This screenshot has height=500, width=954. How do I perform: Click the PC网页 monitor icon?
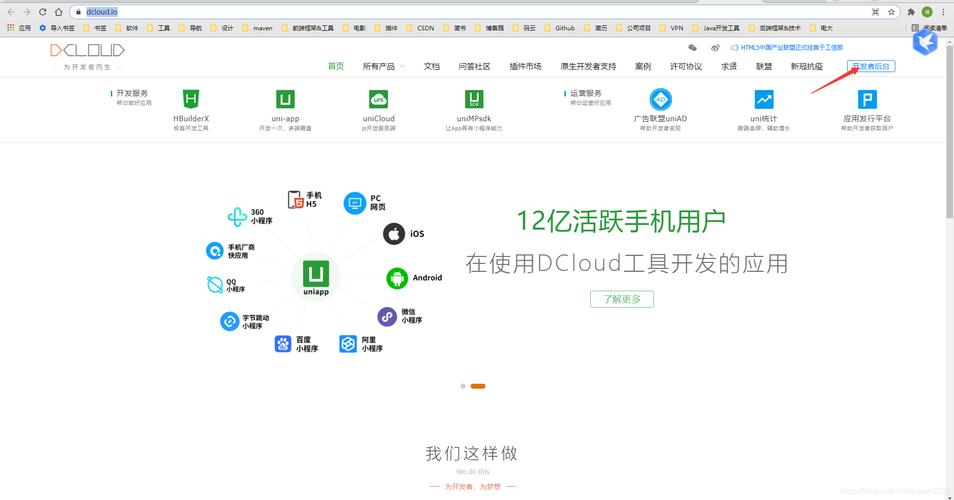click(355, 203)
